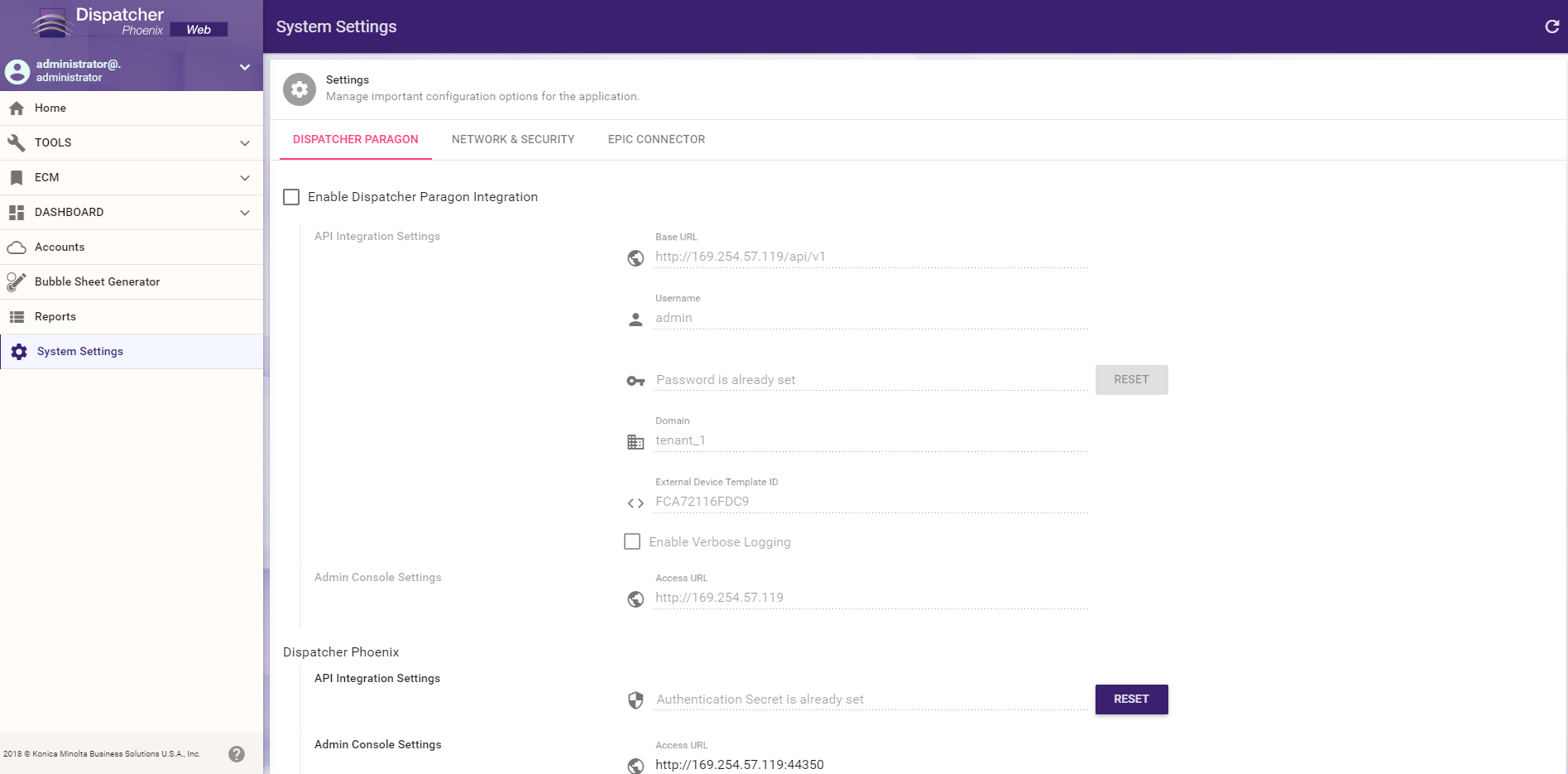1568x774 pixels.
Task: Click the shield icon beside Authentication Secret
Action: click(x=635, y=700)
